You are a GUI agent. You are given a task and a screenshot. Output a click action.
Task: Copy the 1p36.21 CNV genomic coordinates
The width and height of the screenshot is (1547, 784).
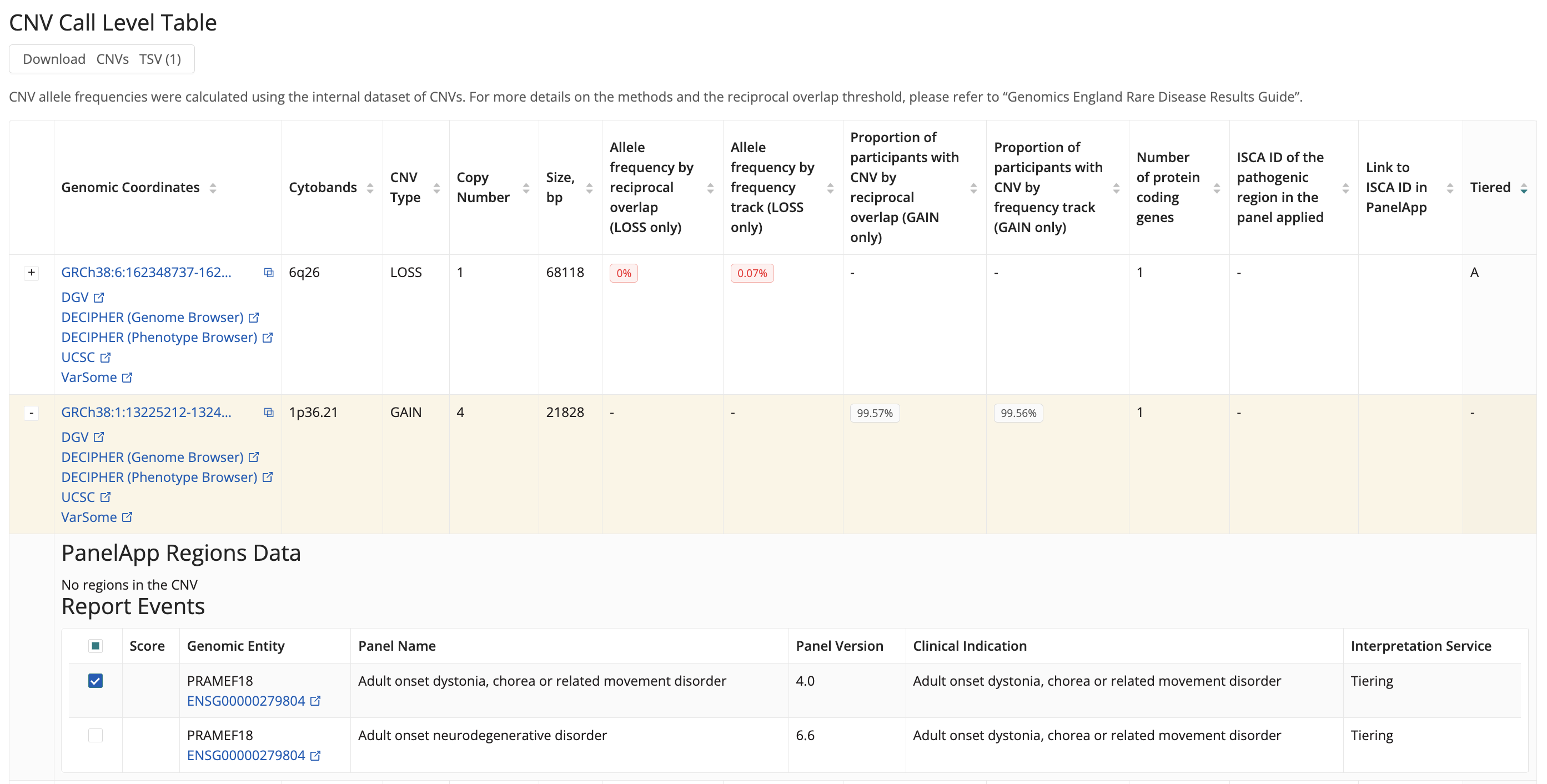click(x=268, y=413)
